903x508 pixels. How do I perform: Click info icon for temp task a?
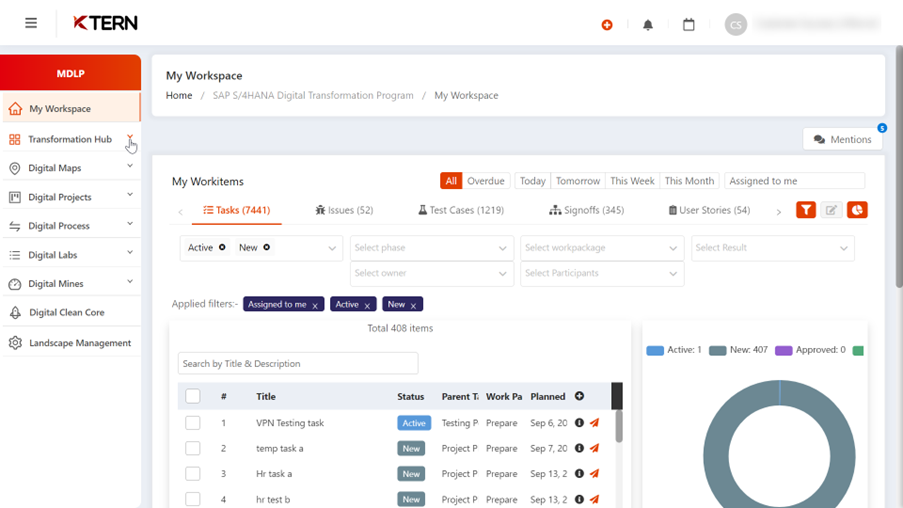click(579, 448)
